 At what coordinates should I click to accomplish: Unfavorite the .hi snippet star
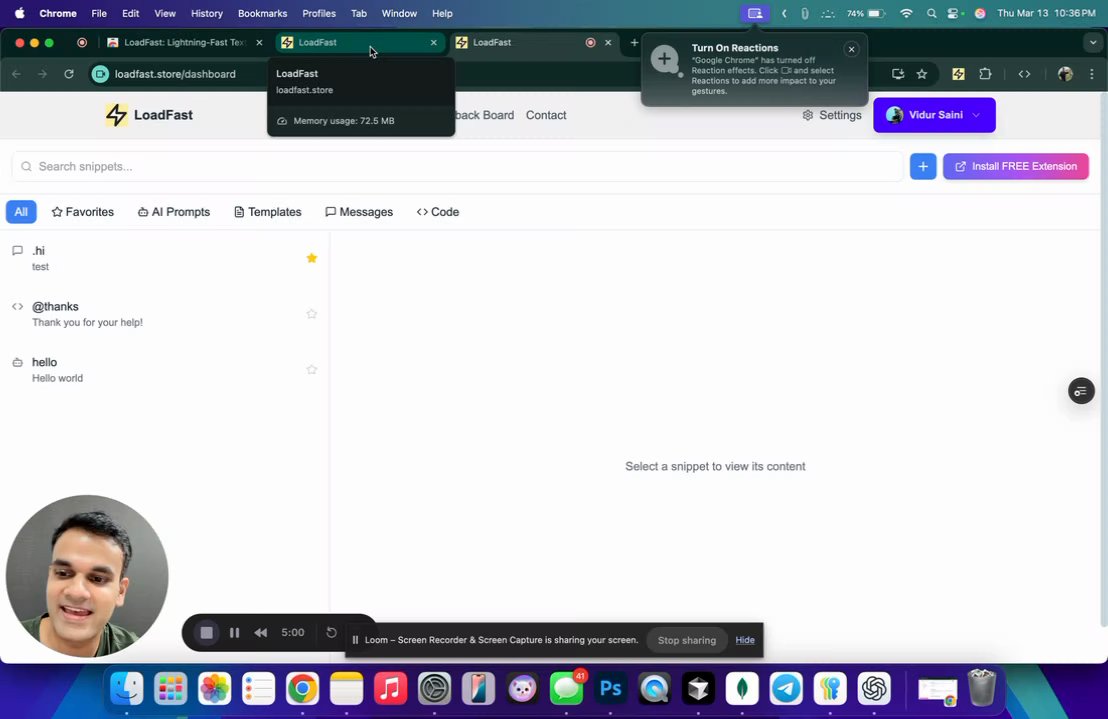point(312,258)
